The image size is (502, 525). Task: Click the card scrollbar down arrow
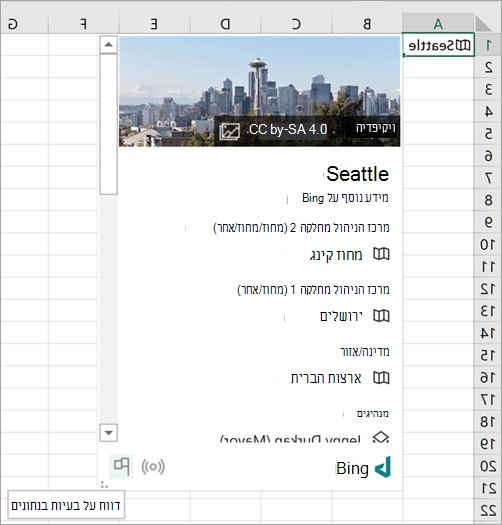coord(109,433)
